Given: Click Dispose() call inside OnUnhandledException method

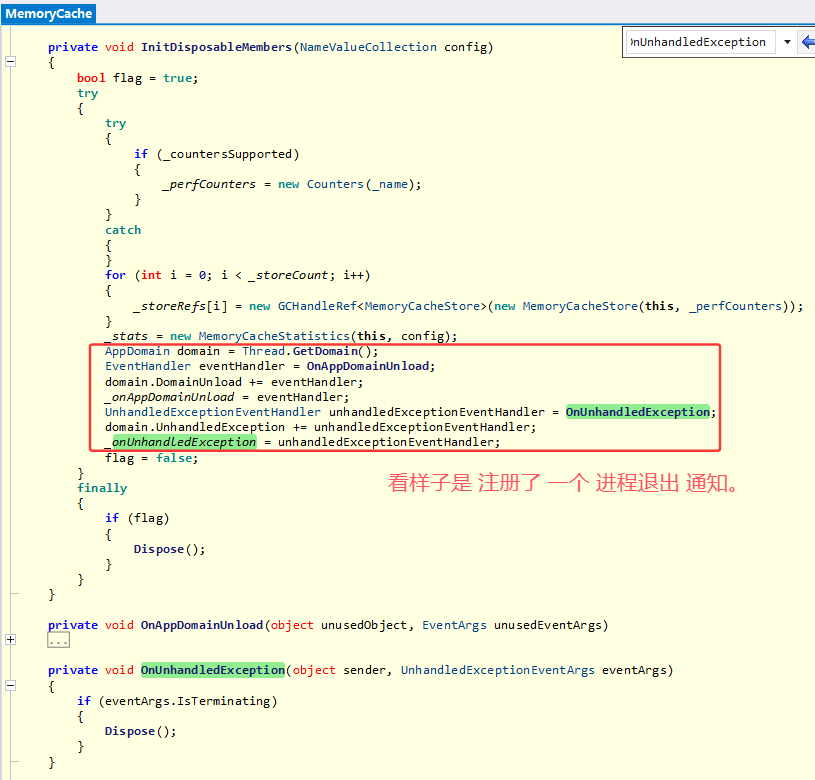Looking at the screenshot, I should click(x=140, y=732).
